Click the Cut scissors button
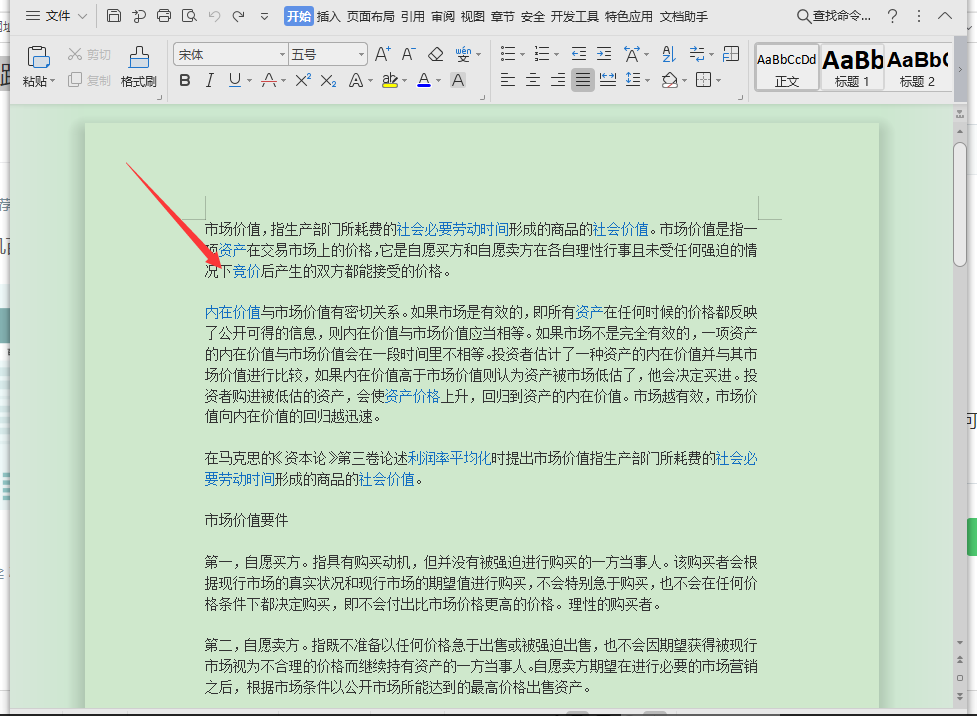 [x=89, y=55]
